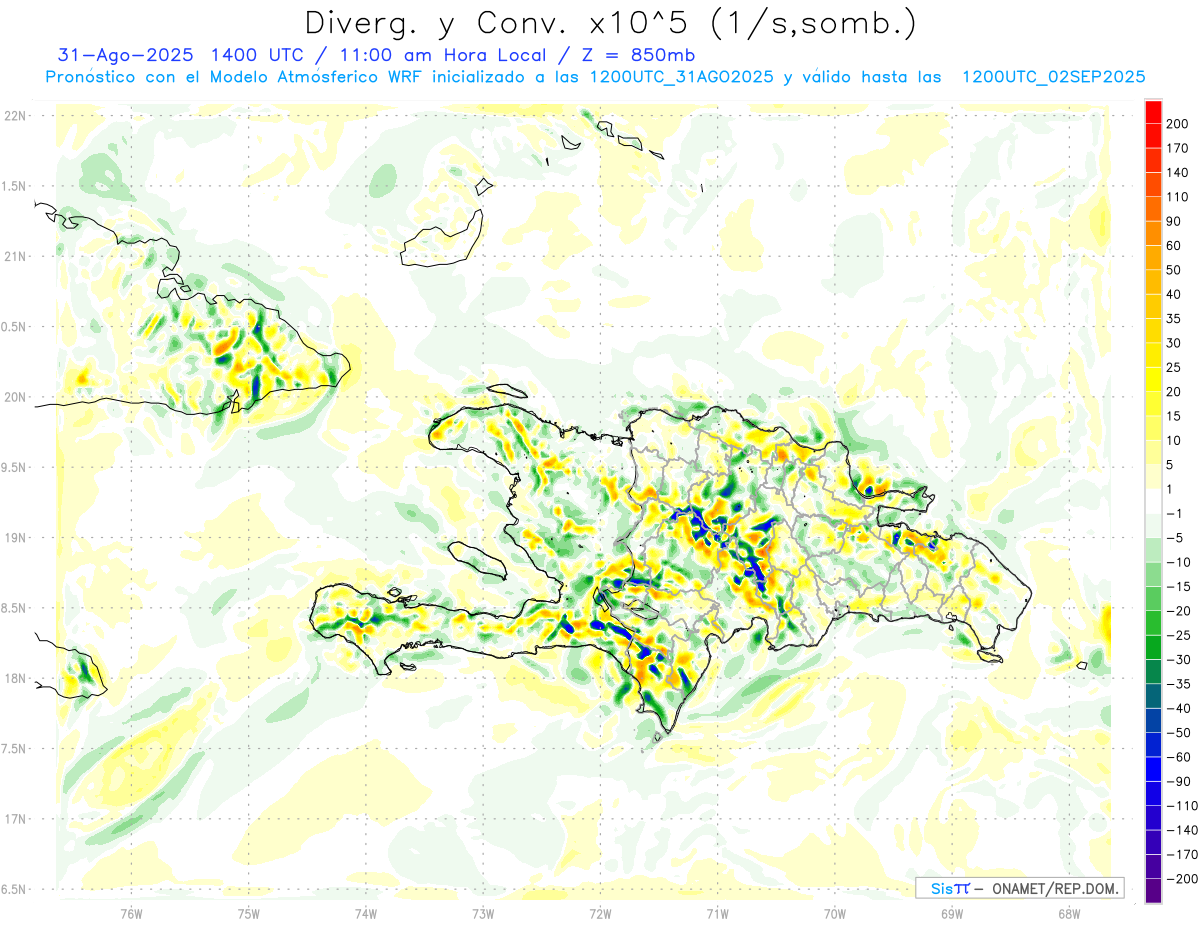Viewport: 1200px width, 927px height.
Task: Click the color bar value 15
Action: (1174, 416)
